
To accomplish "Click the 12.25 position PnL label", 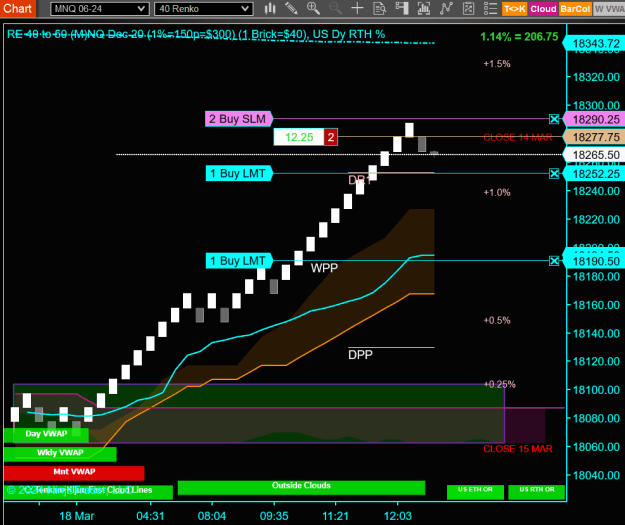I will [299, 137].
